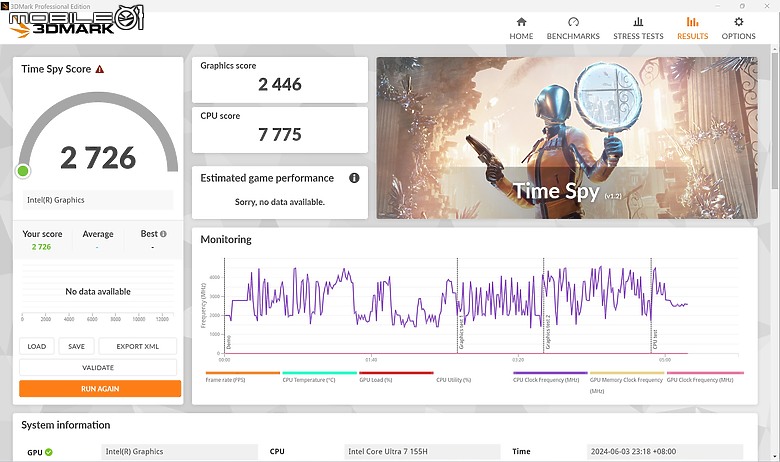Image resolution: width=780 pixels, height=462 pixels.
Task: Go to the HOME tab
Action: 521,28
